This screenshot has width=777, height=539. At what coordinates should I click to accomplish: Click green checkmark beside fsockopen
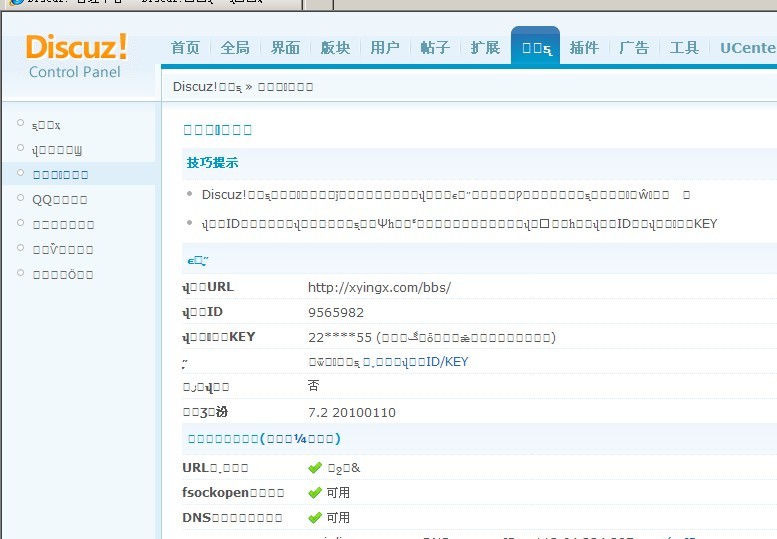pyautogui.click(x=315, y=492)
